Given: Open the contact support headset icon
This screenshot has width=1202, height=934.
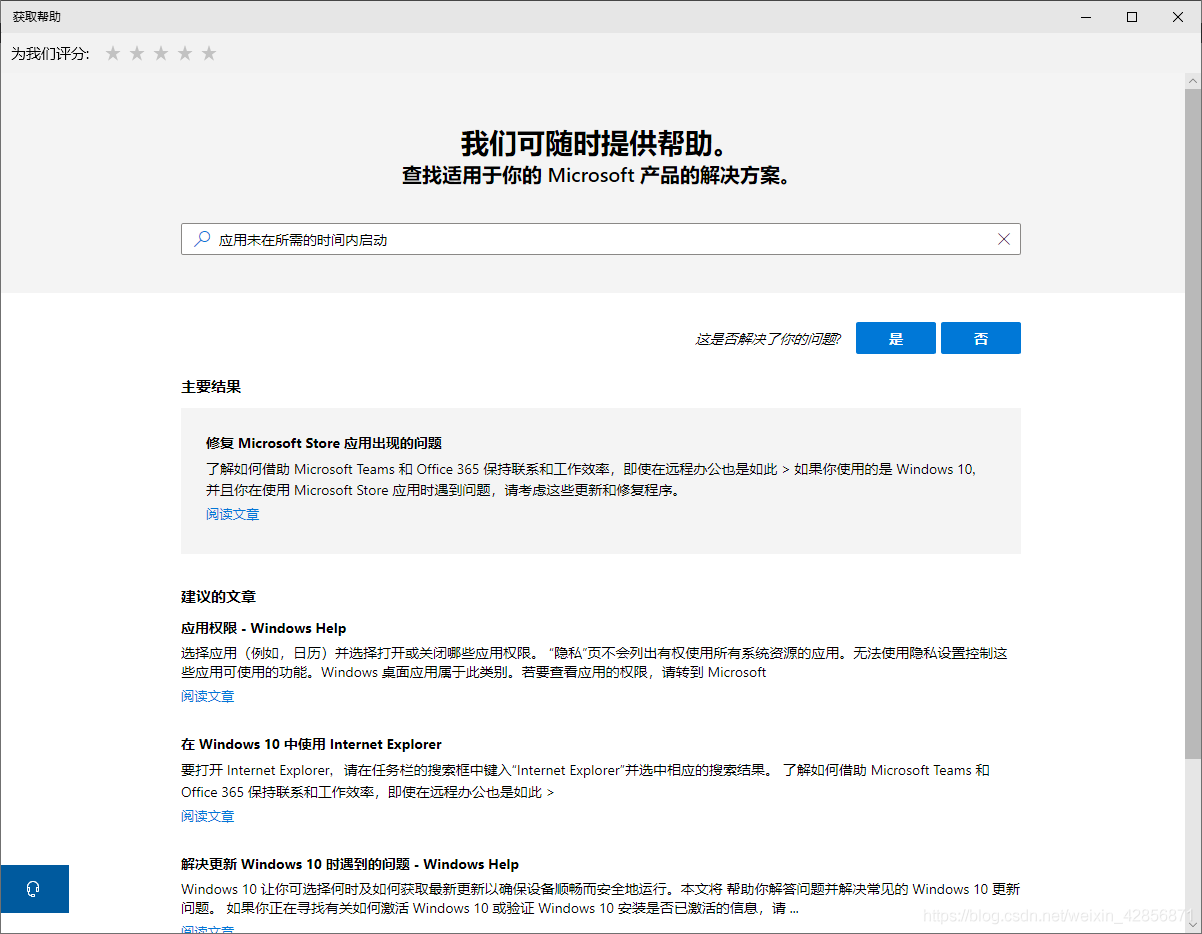Looking at the screenshot, I should coord(34,888).
